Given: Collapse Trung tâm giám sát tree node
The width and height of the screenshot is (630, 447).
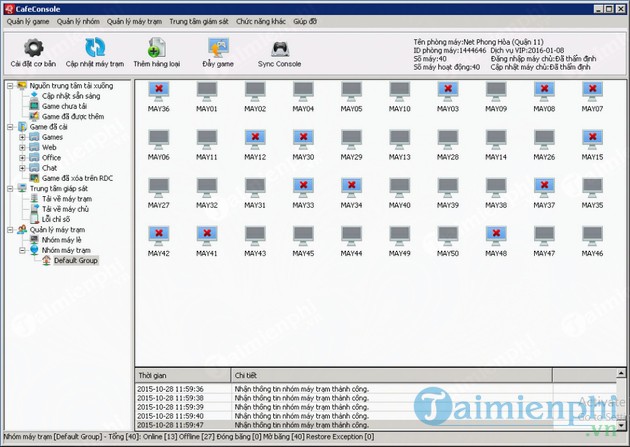Looking at the screenshot, I should 10,189.
